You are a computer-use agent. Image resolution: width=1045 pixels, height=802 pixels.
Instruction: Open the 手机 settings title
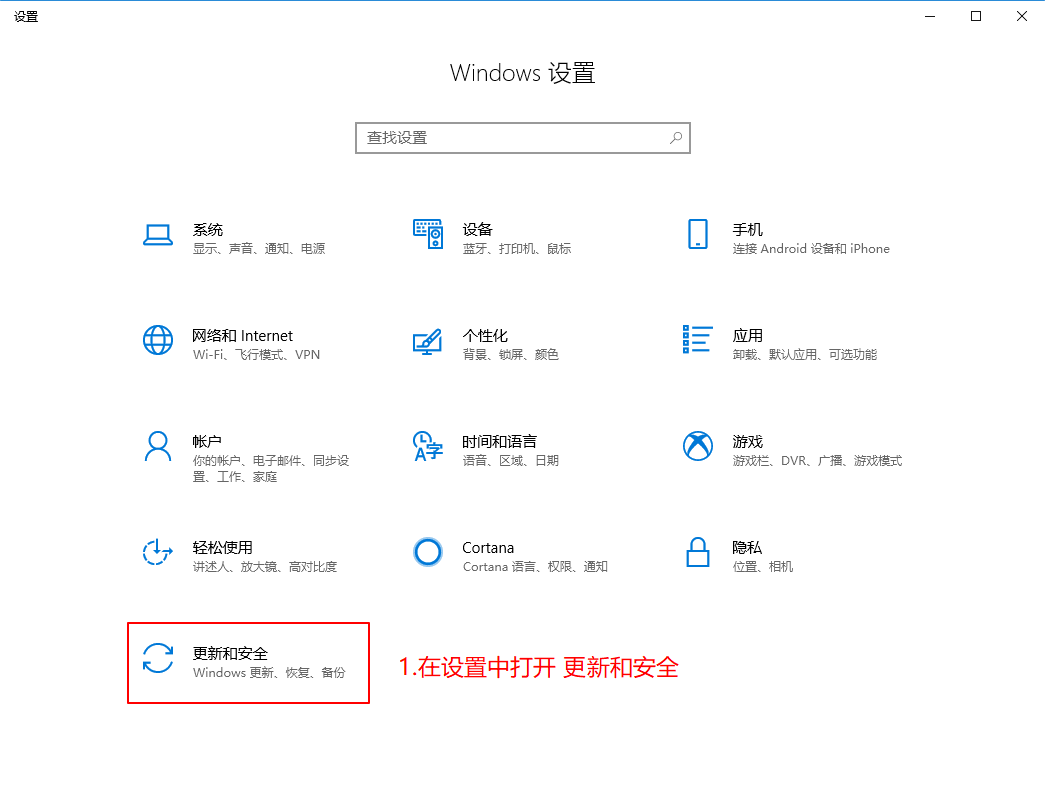coord(748,229)
